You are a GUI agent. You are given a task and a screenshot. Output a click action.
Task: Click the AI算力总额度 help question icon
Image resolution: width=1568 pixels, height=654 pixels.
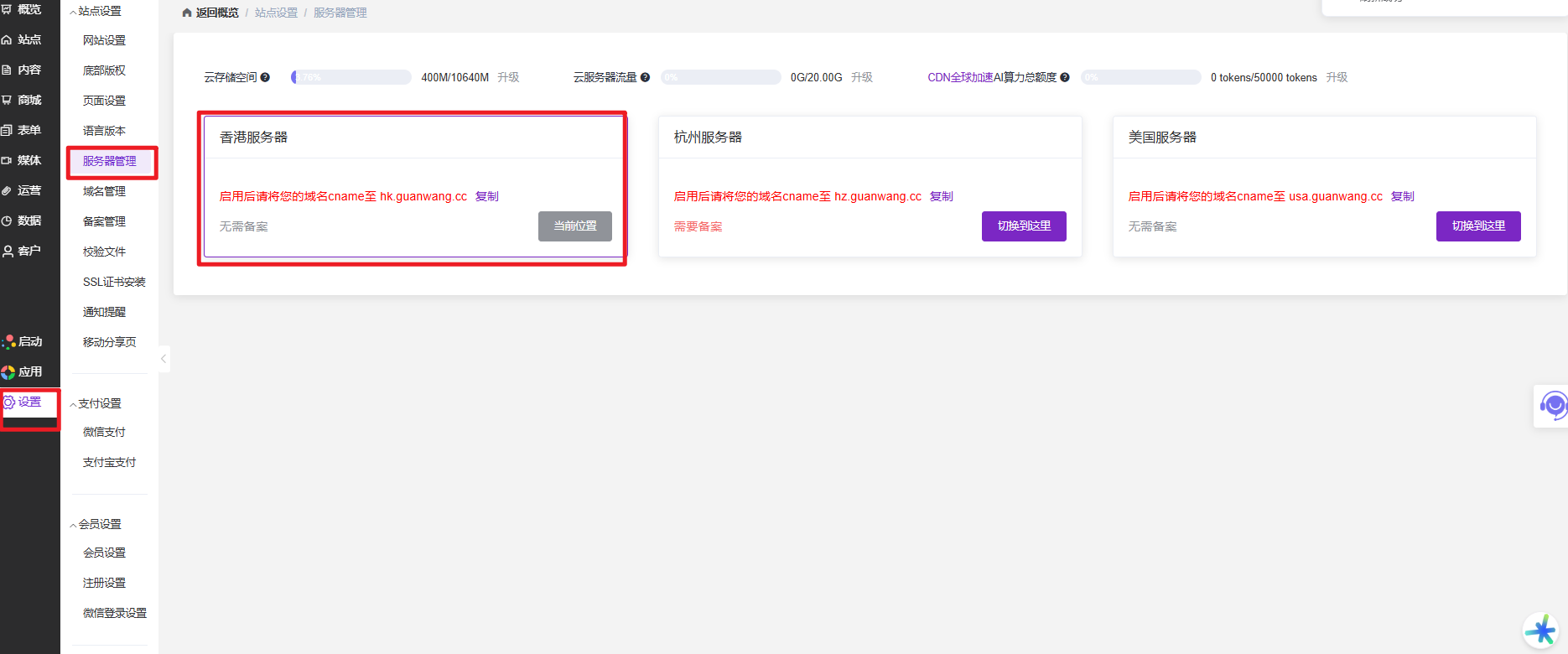pos(1064,77)
